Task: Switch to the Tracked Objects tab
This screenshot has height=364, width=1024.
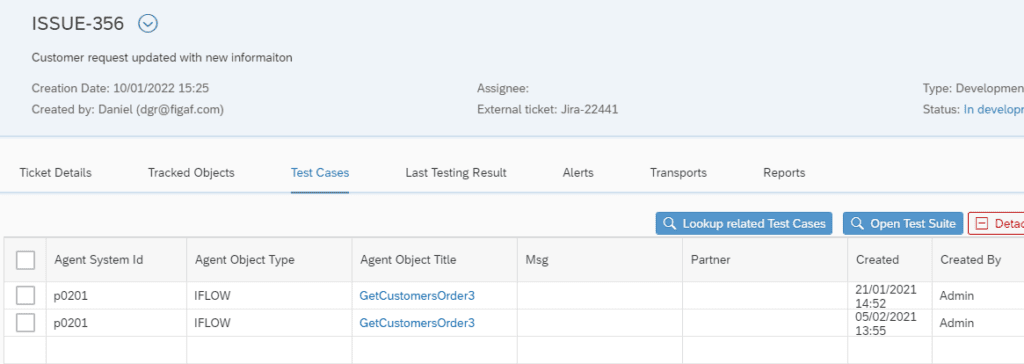Action: (x=191, y=173)
